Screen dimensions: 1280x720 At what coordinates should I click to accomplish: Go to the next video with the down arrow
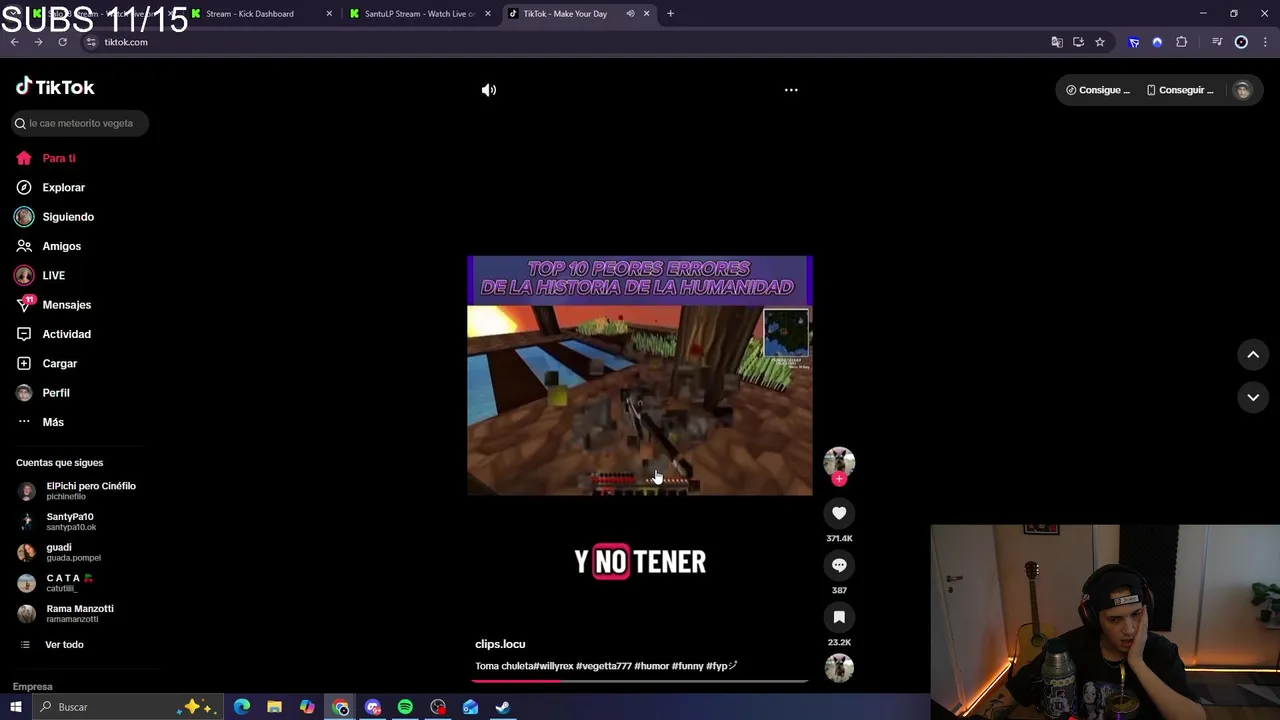coord(1253,397)
